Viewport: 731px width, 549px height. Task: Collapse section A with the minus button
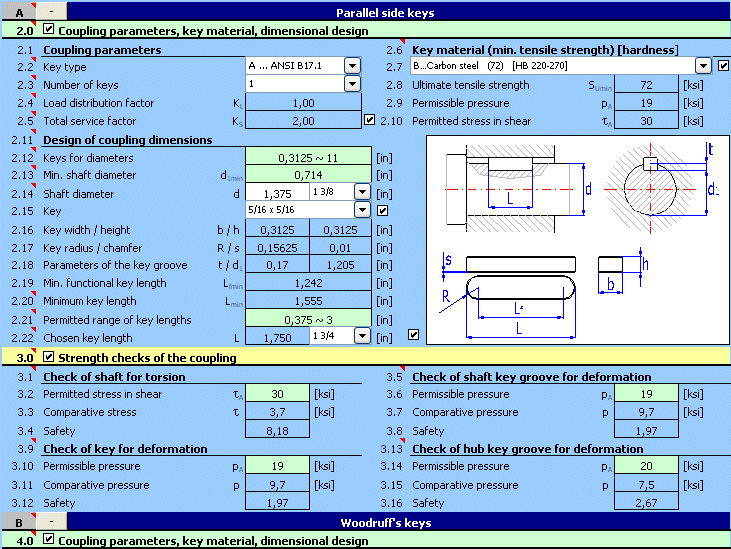pyautogui.click(x=52, y=11)
